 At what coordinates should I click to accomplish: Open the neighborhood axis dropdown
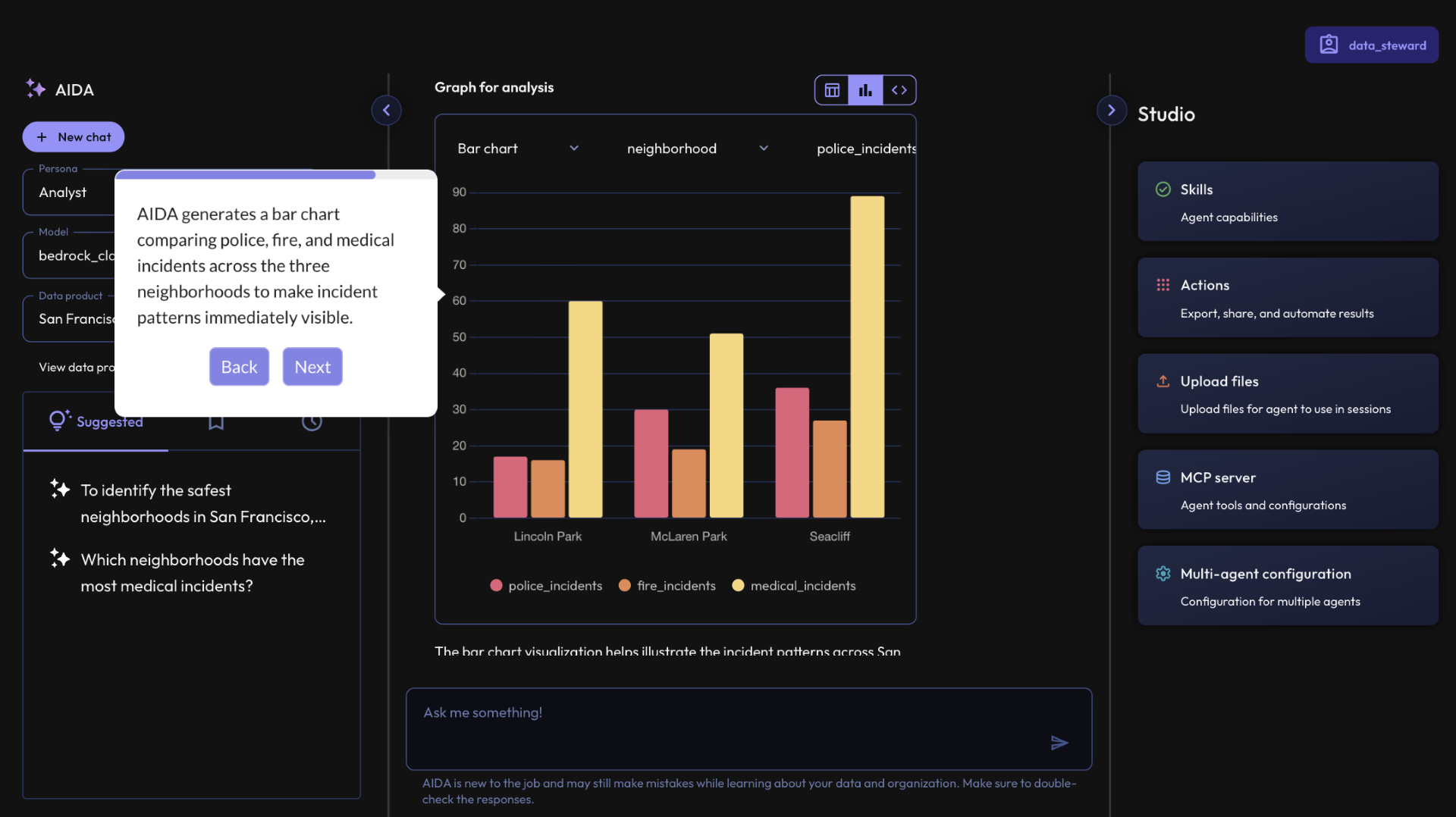pos(697,149)
